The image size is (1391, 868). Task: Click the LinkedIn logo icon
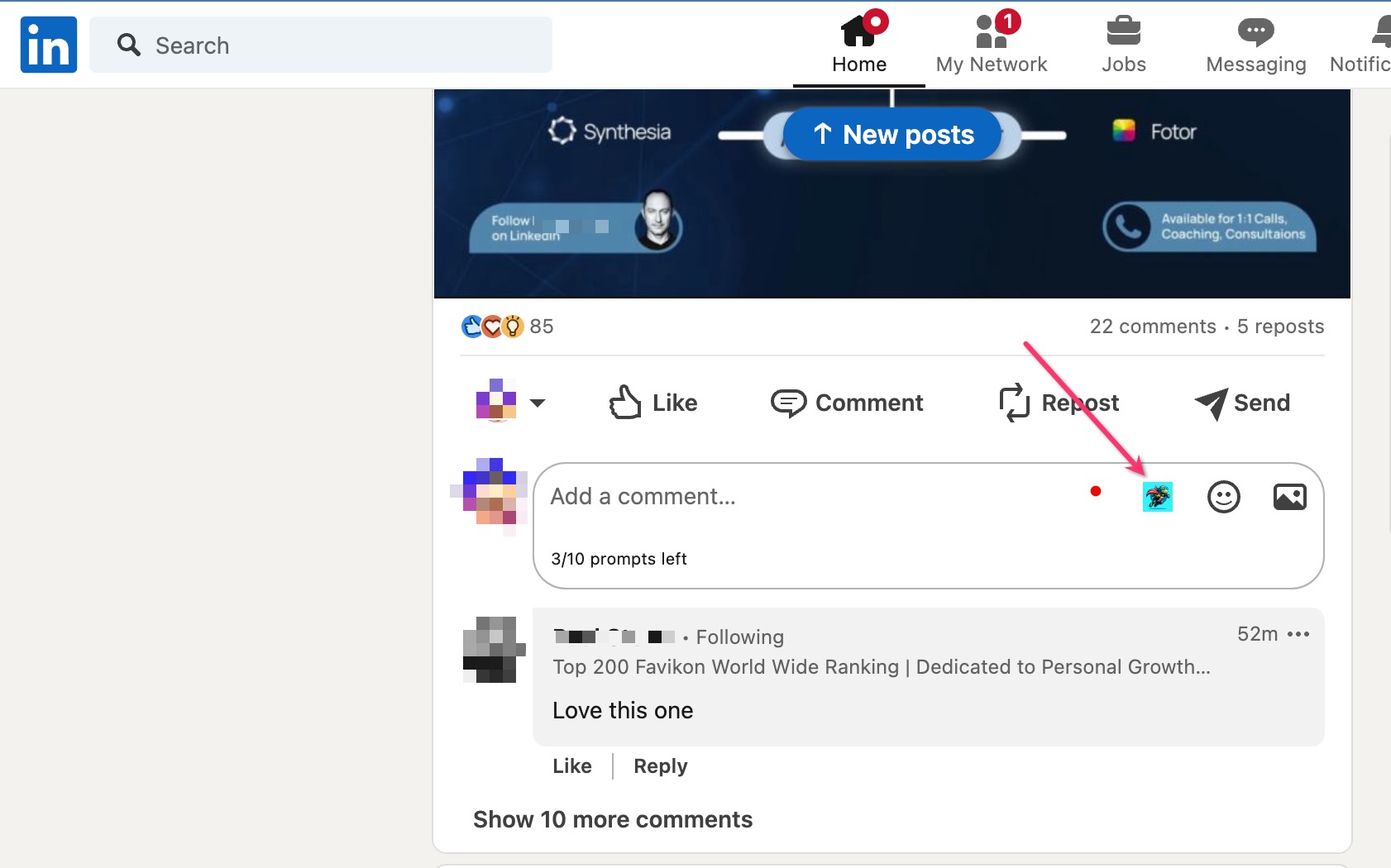49,45
